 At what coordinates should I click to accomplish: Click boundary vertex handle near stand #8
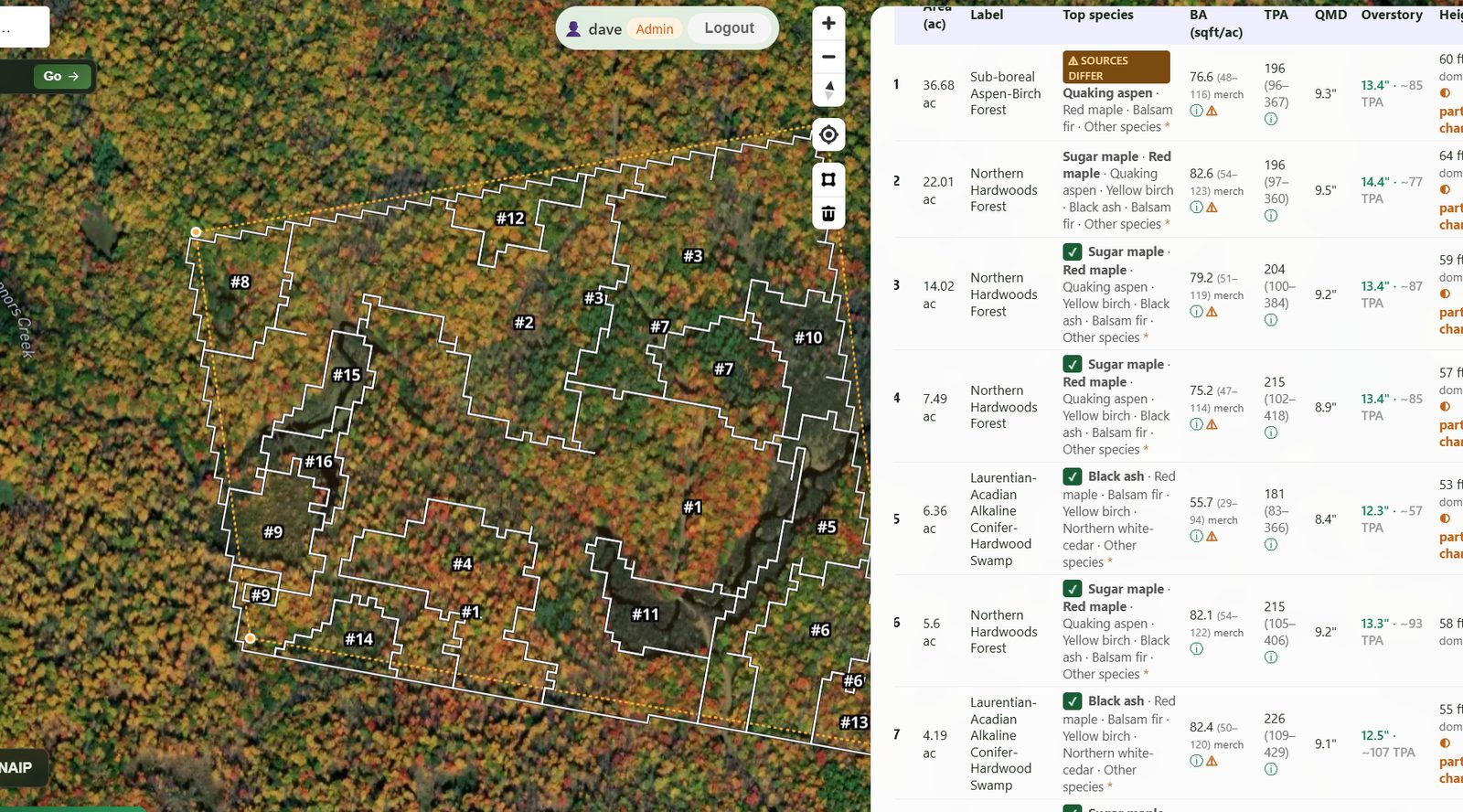(196, 232)
